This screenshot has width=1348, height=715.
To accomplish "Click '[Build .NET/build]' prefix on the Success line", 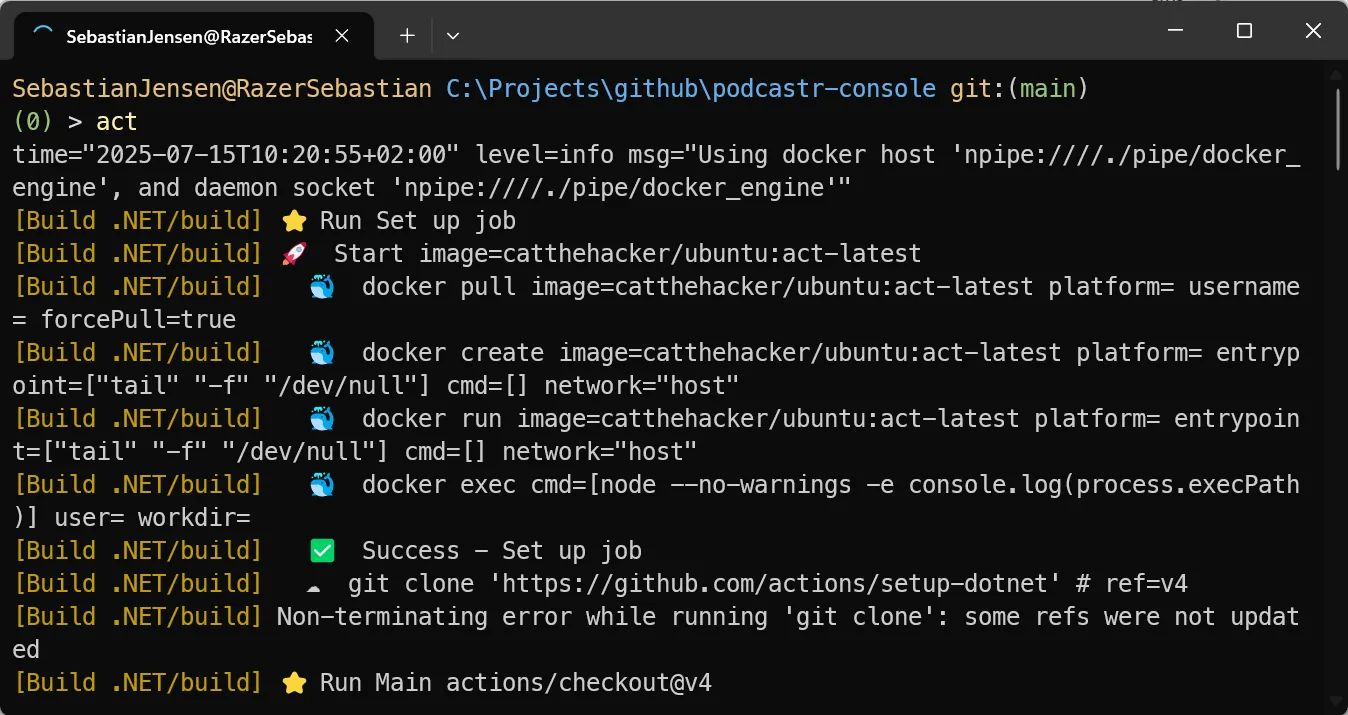I will [x=138, y=550].
